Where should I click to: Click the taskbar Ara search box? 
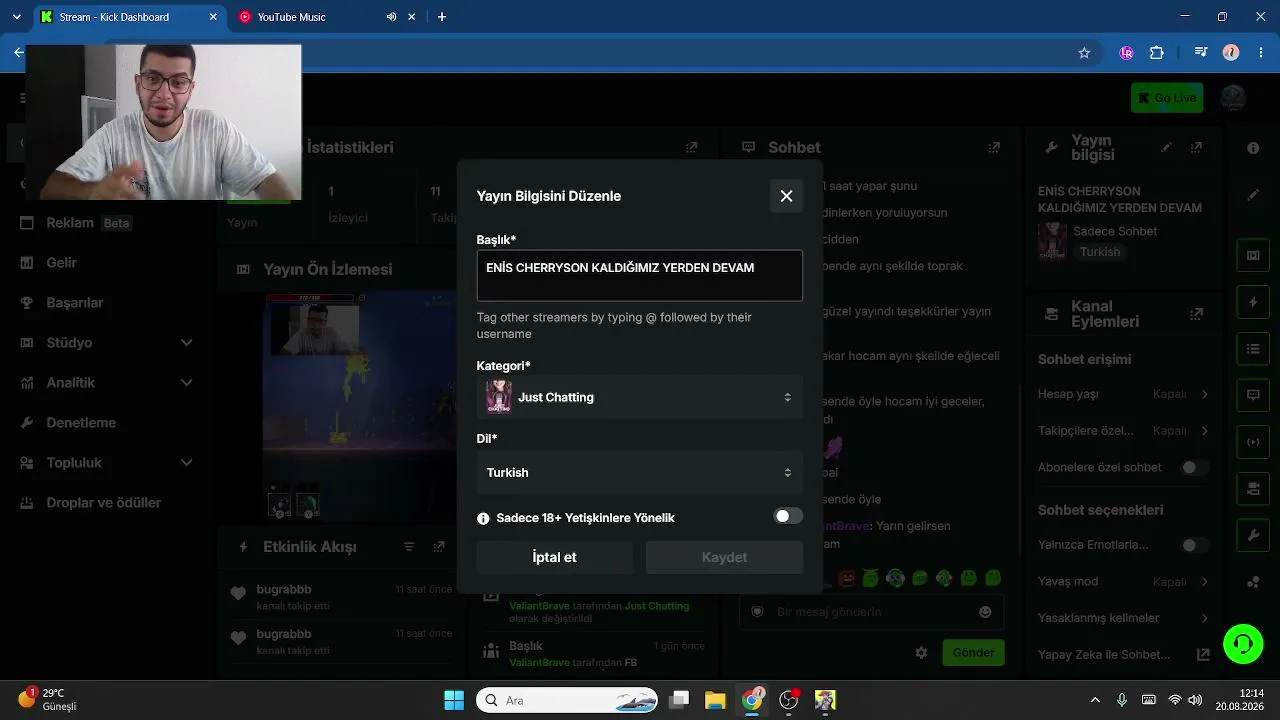coord(567,700)
